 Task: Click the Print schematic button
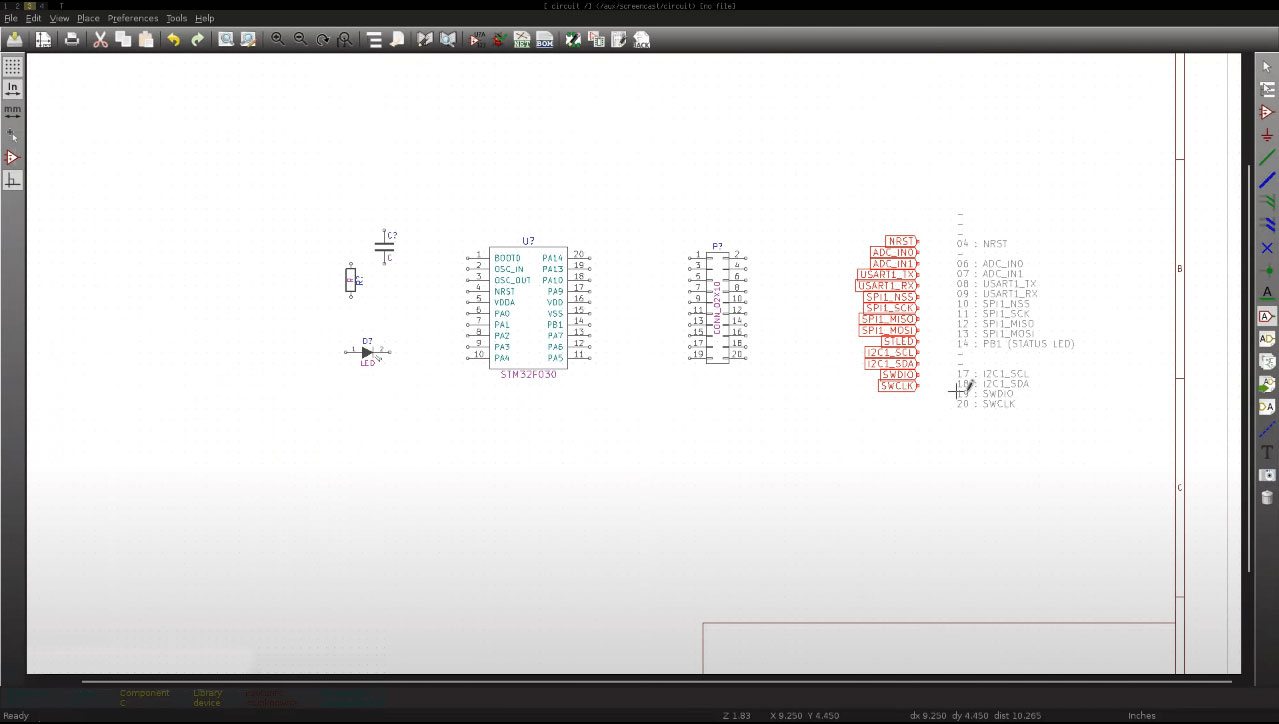point(72,40)
